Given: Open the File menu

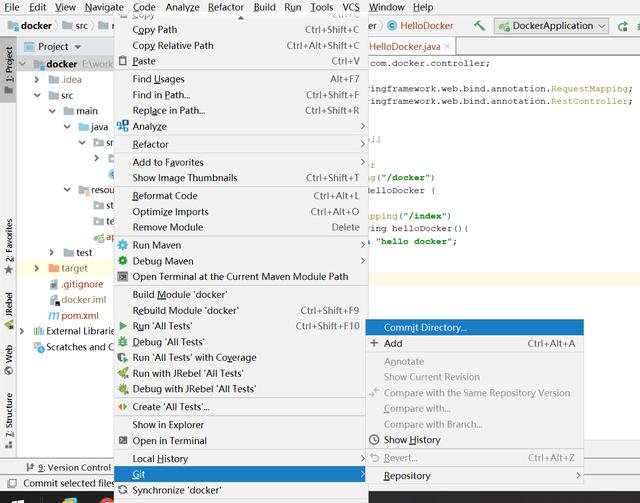Looking at the screenshot, I should click(12, 7).
